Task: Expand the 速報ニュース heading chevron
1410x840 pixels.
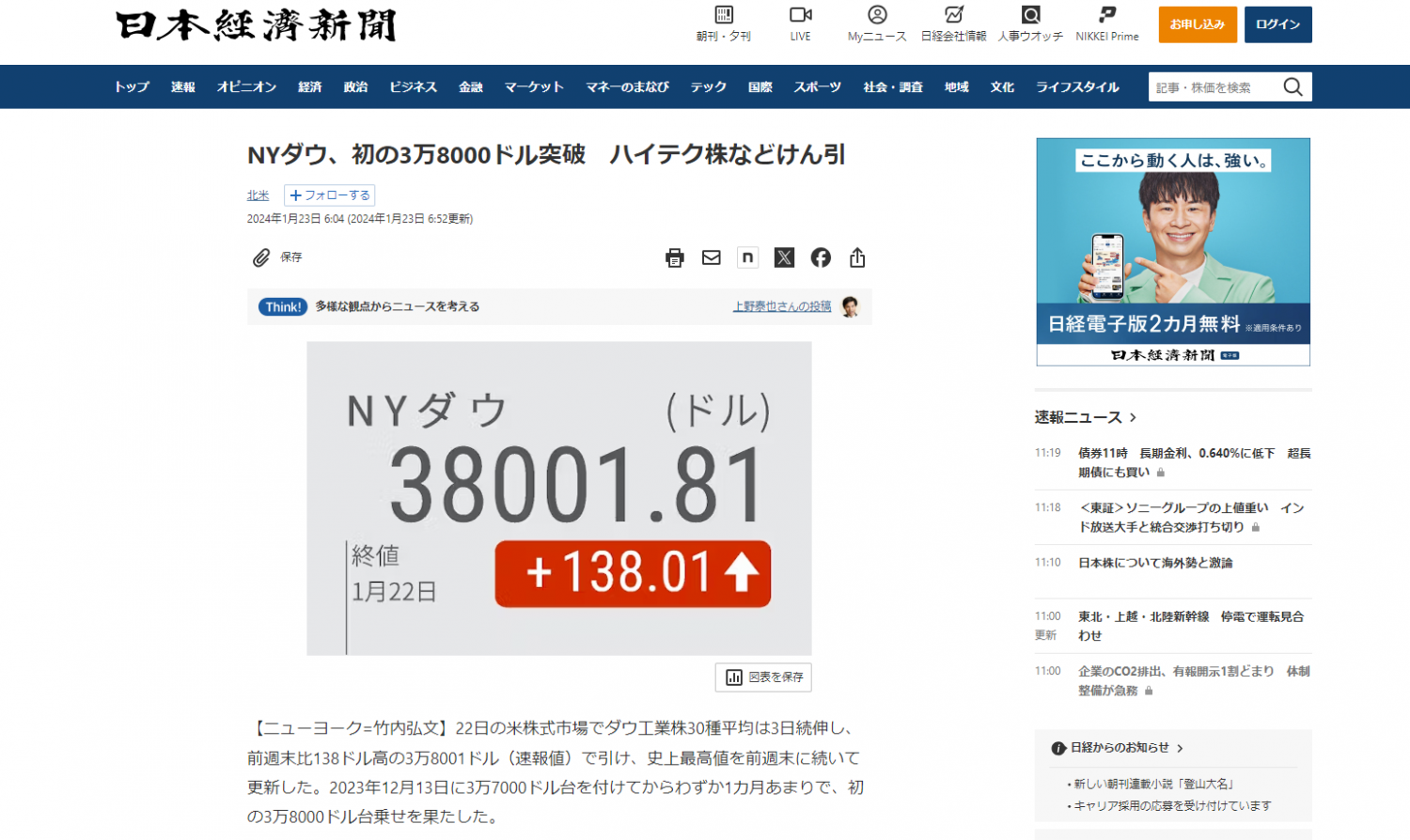Action: pos(1133,417)
